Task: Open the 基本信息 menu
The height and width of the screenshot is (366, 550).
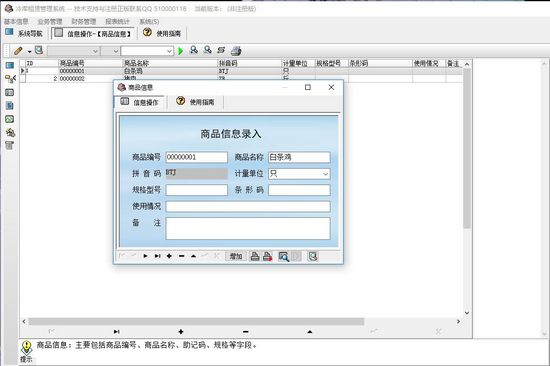Action: point(16,21)
